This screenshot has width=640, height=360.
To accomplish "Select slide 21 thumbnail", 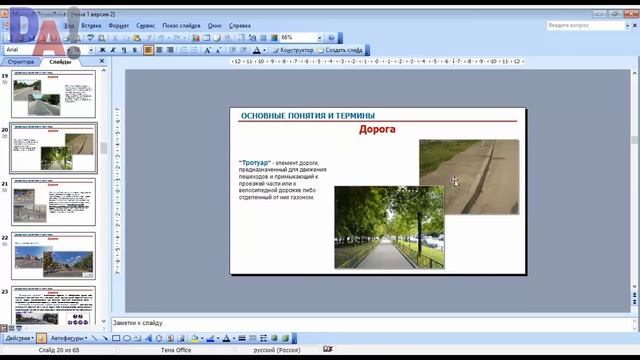I will [x=53, y=202].
